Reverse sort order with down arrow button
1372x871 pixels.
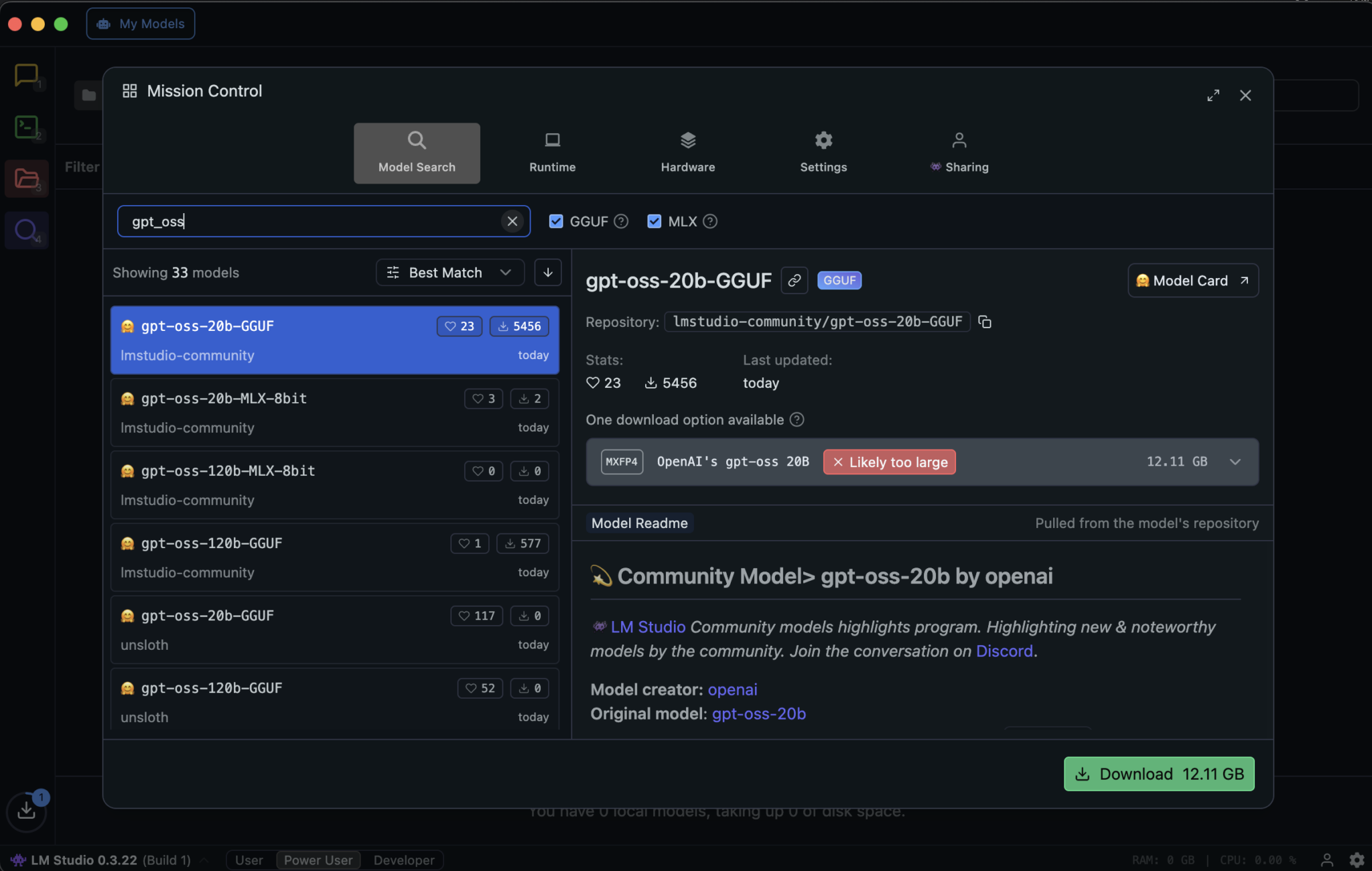(x=547, y=273)
